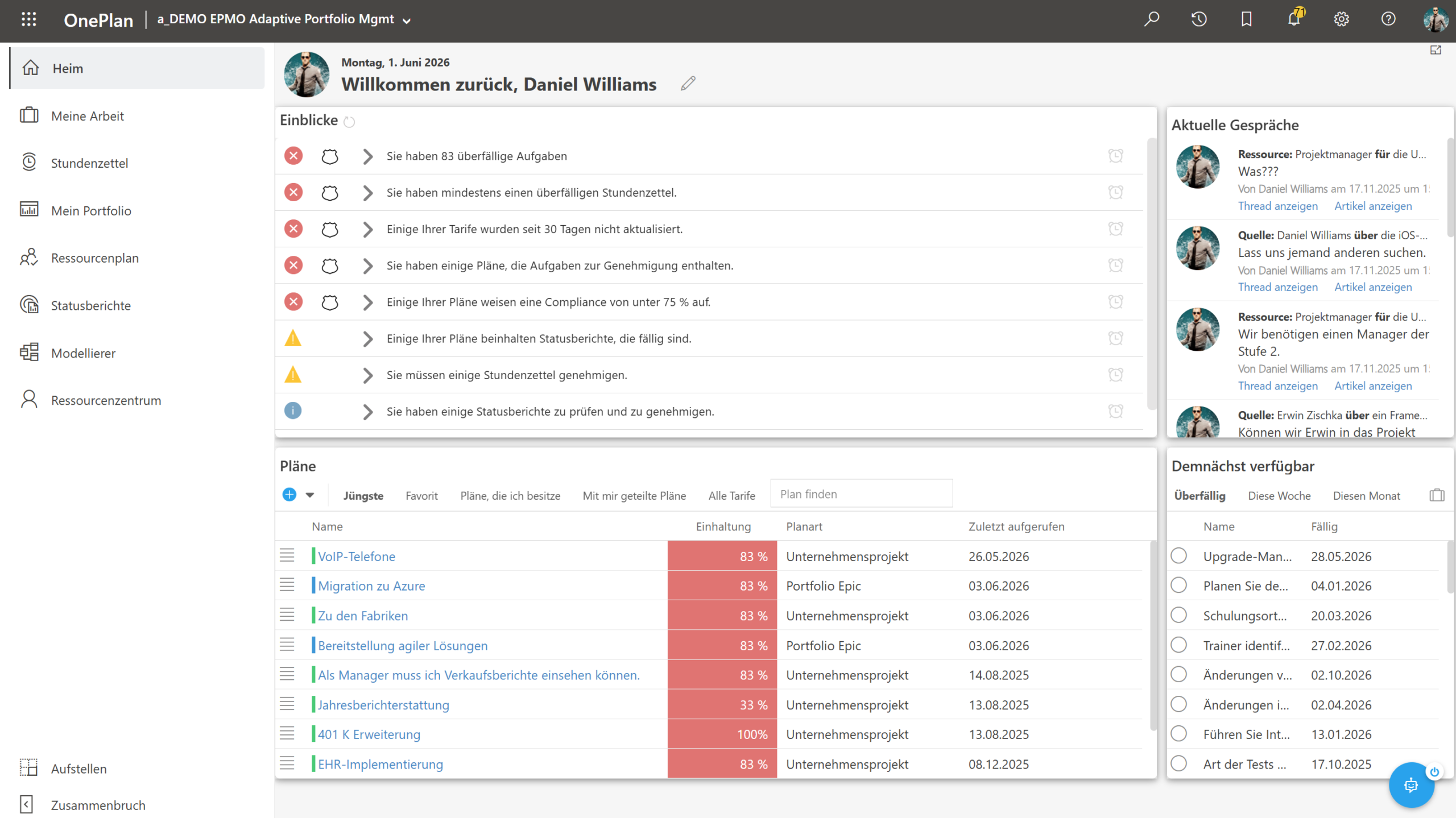Screen dimensions: 1456x818
Task: Expand the Compliance unter 75 % insight
Action: pyautogui.click(x=367, y=302)
